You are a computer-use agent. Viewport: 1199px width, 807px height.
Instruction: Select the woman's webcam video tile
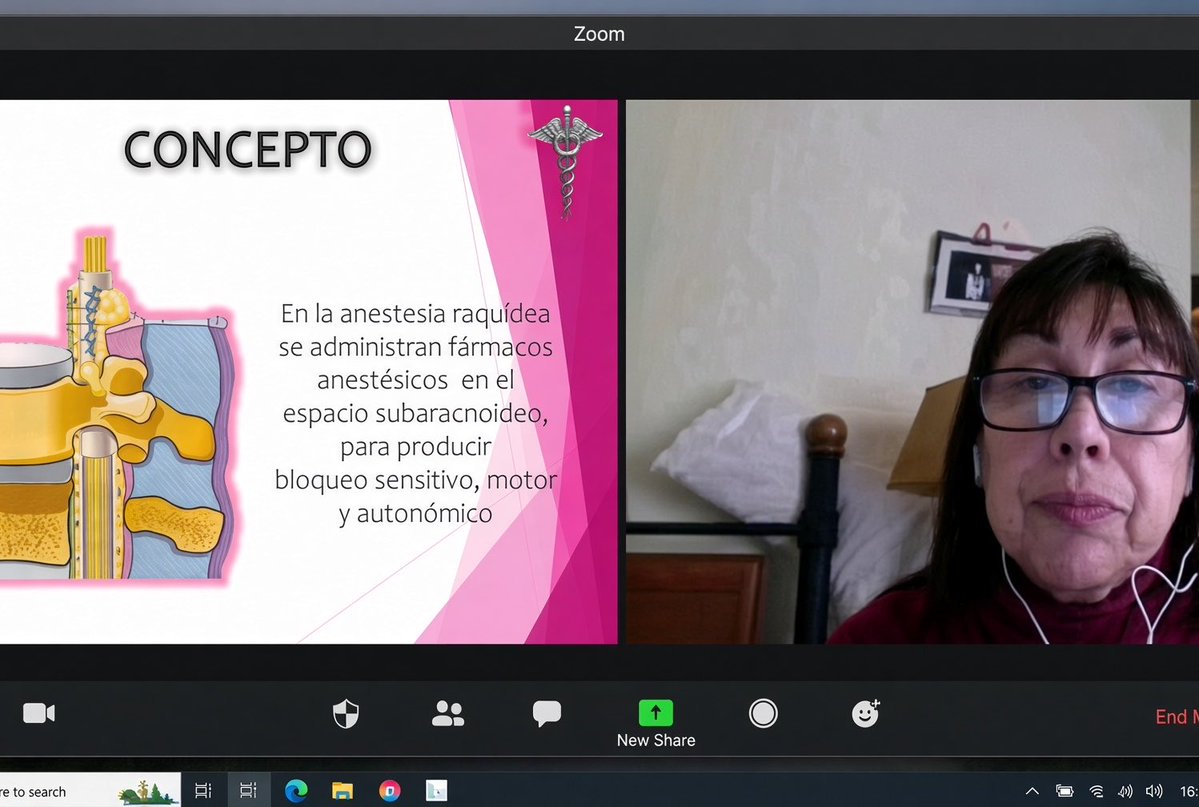pos(911,372)
